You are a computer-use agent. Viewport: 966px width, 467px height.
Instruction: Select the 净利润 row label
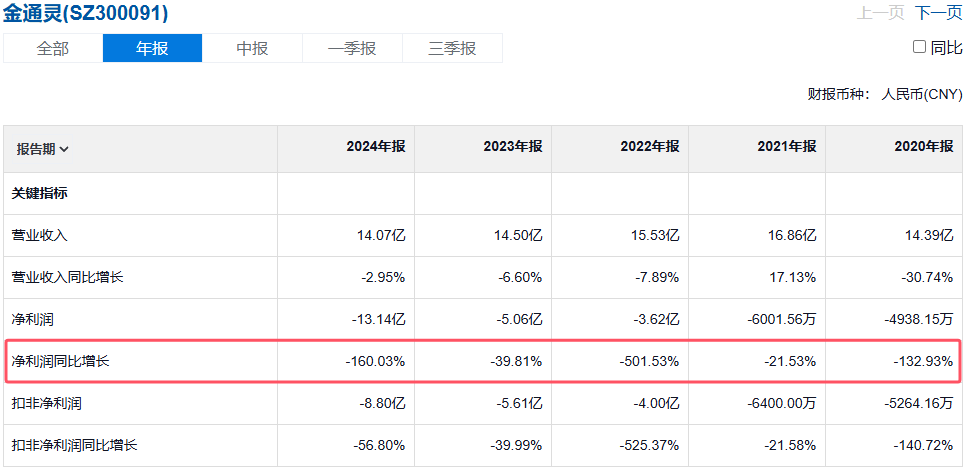33,319
